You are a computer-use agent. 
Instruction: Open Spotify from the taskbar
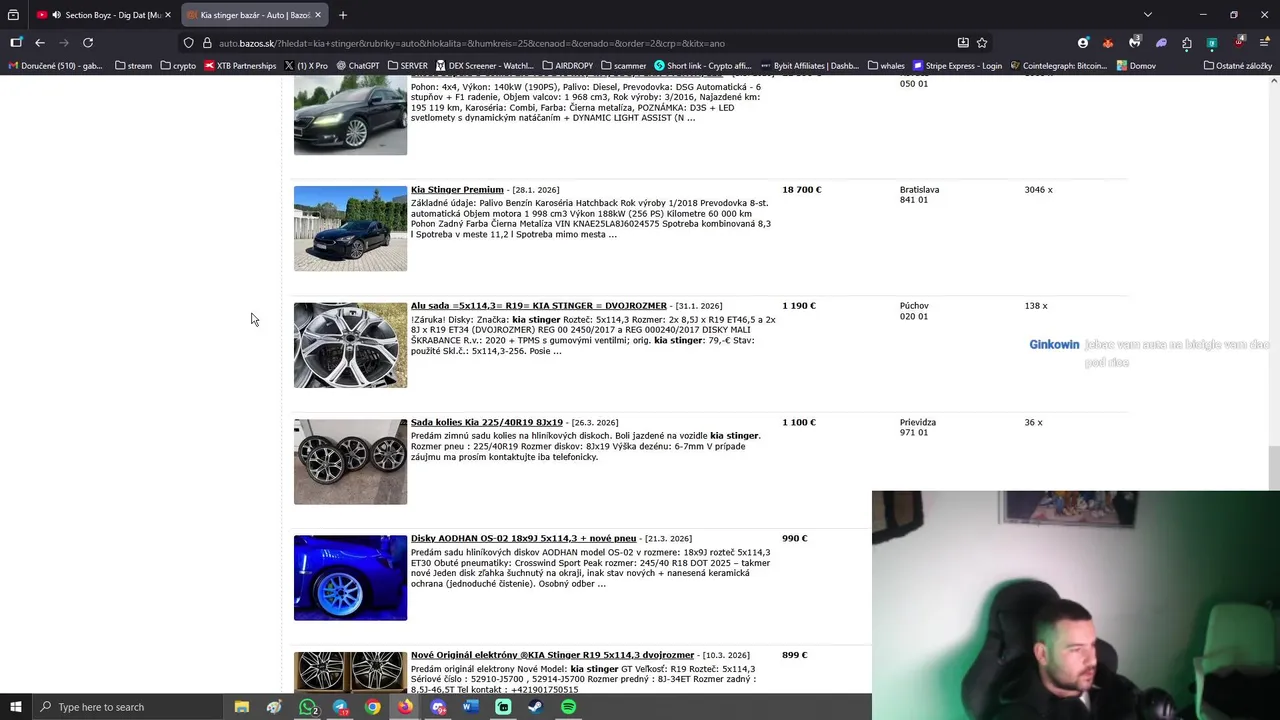tap(569, 707)
